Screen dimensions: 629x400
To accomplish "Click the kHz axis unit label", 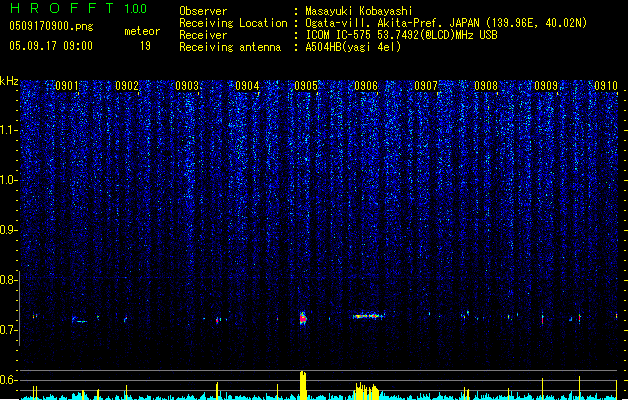I will point(9,81).
